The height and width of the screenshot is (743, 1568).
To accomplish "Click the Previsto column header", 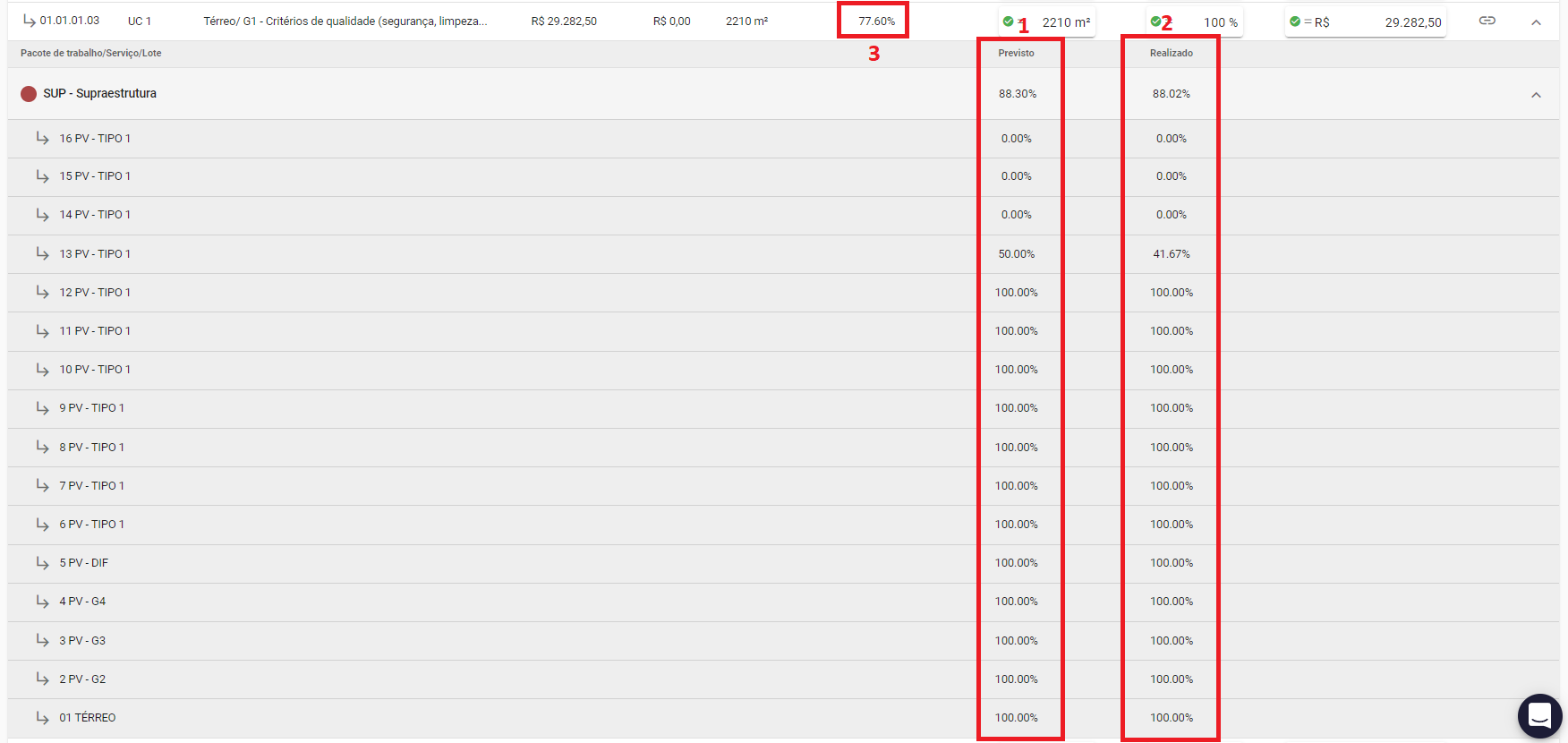I will click(1016, 53).
